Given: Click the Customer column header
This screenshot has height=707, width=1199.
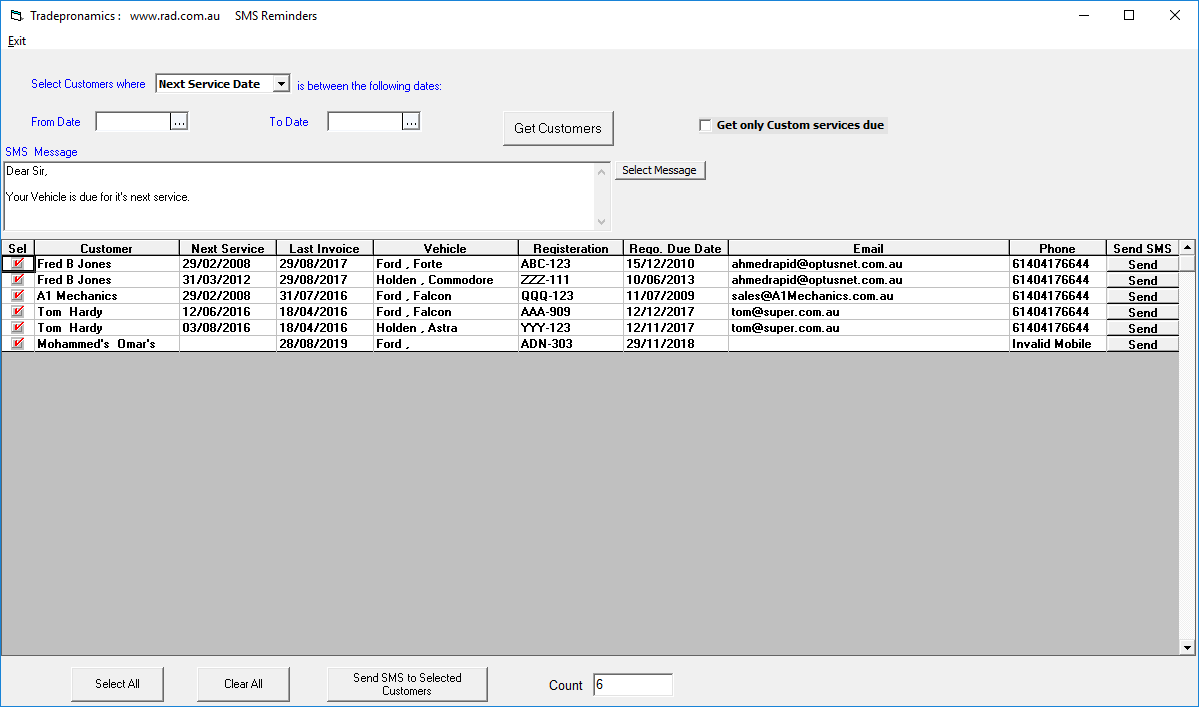Looking at the screenshot, I should coord(106,248).
